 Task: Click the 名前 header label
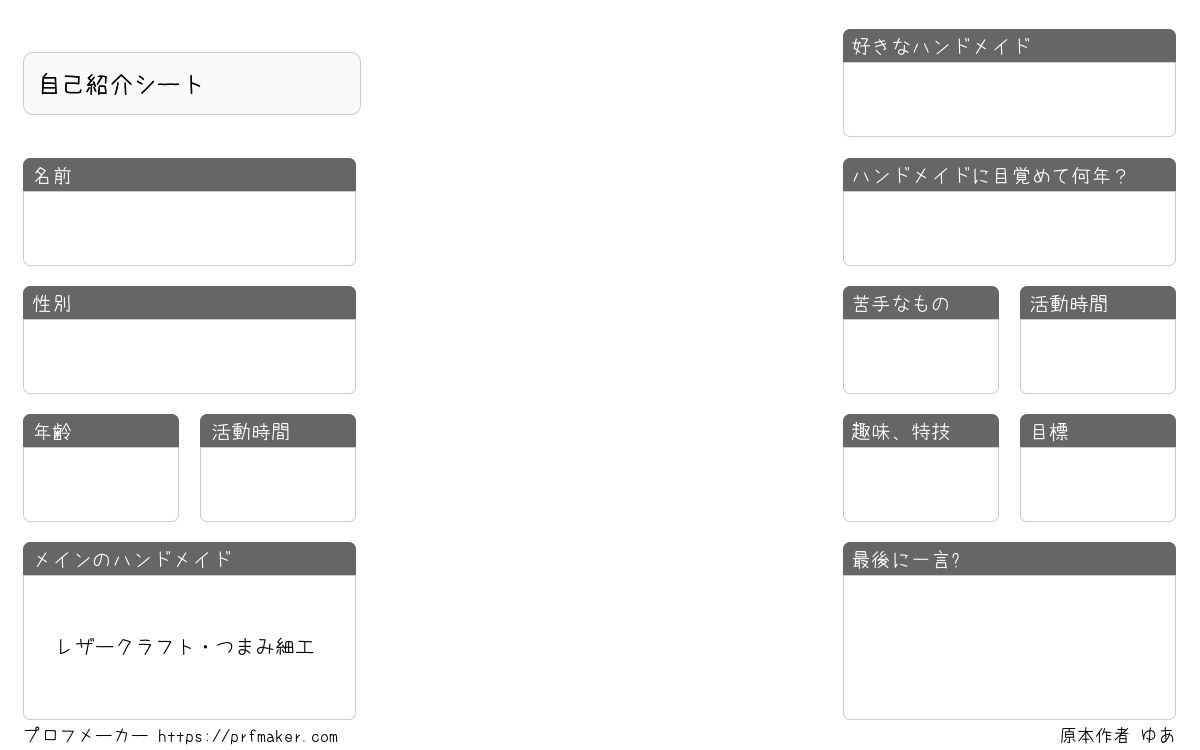coord(53,176)
